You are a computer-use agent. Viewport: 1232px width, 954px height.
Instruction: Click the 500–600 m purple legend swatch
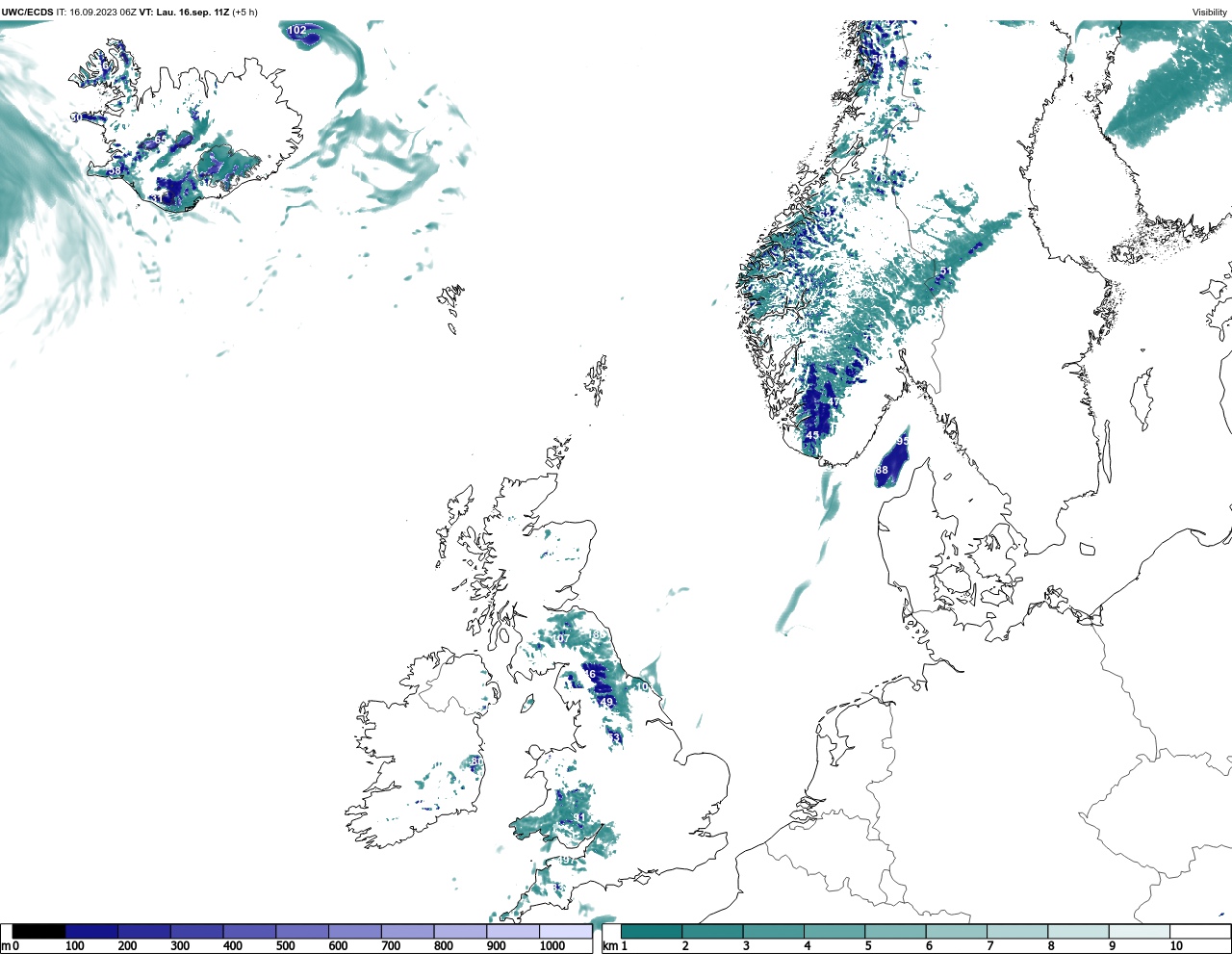tap(301, 931)
